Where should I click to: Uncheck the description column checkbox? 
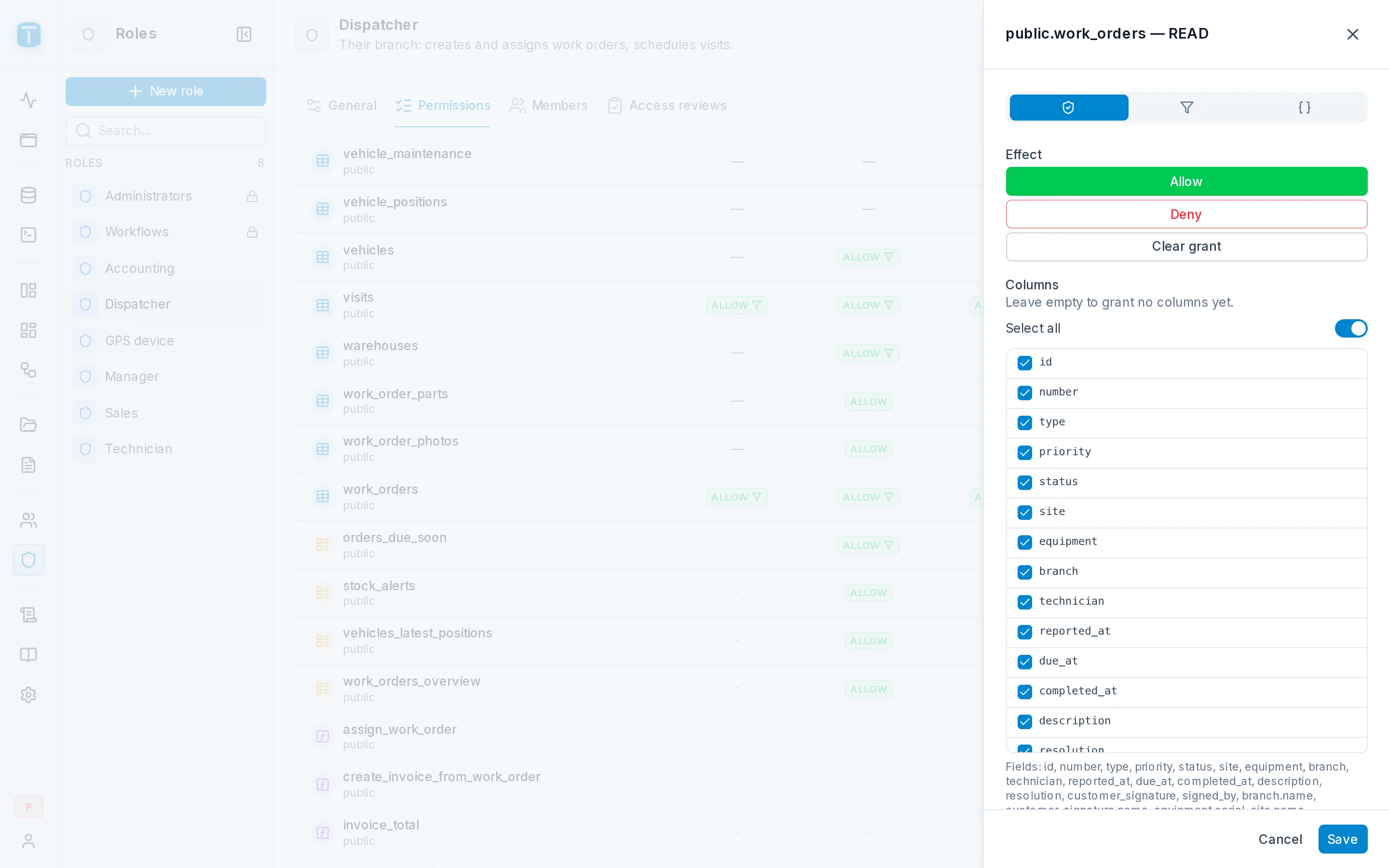(1024, 721)
